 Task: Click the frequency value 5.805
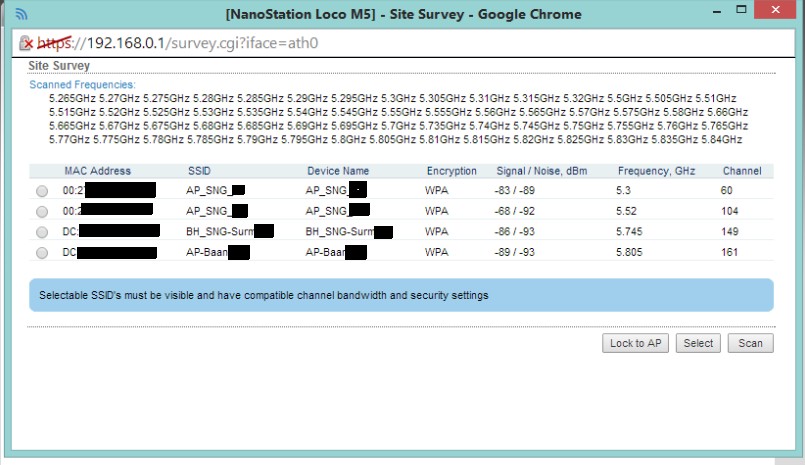tap(629, 252)
